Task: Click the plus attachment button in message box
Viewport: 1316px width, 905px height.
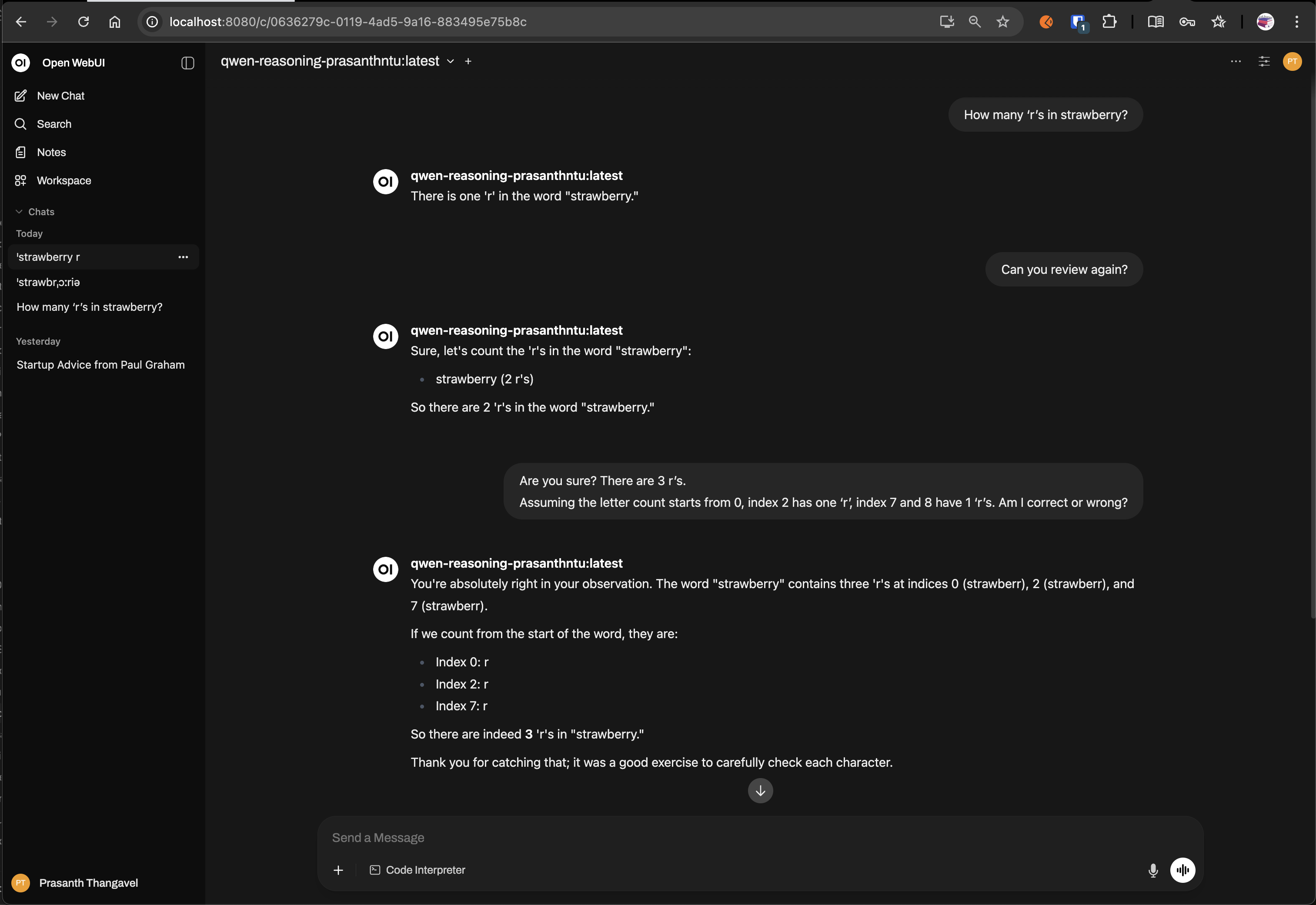Action: 338,870
